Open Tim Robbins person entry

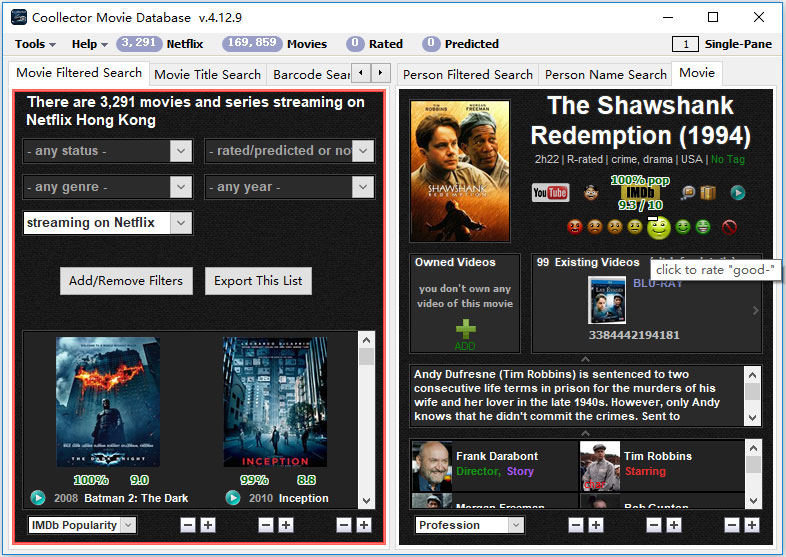point(662,465)
